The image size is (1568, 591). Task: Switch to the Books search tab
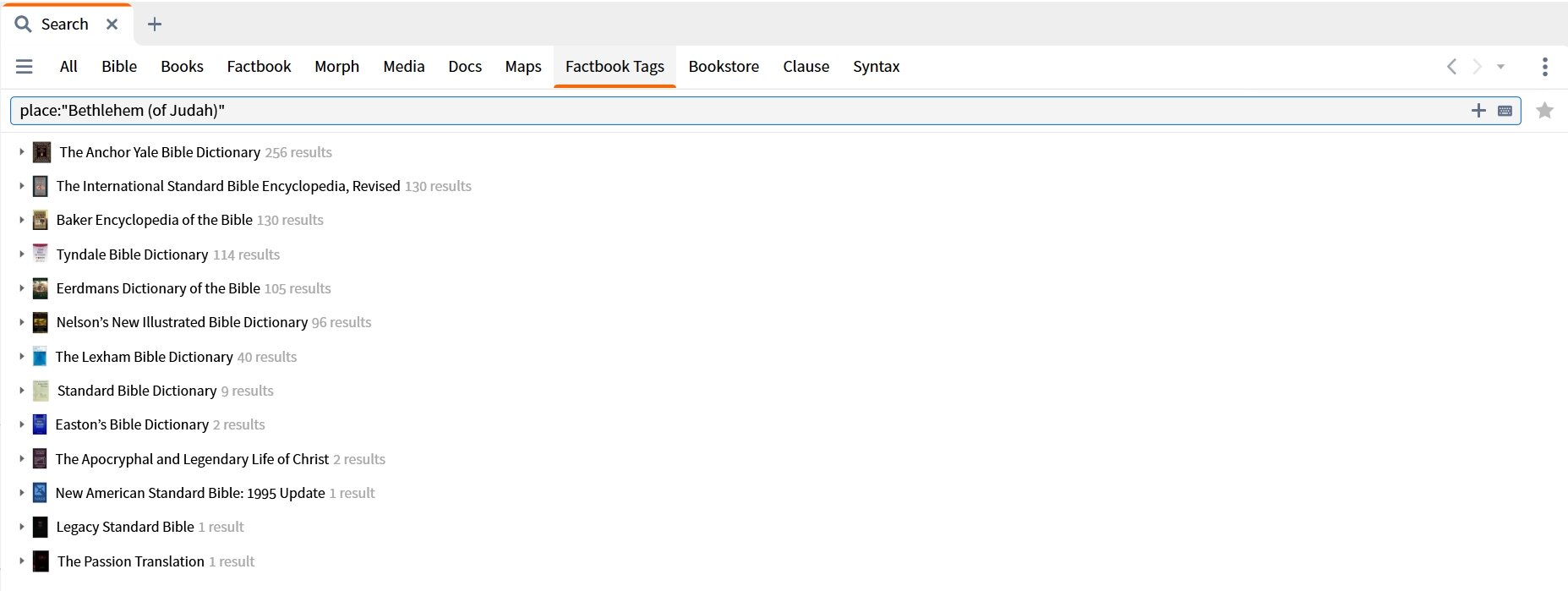click(x=182, y=66)
